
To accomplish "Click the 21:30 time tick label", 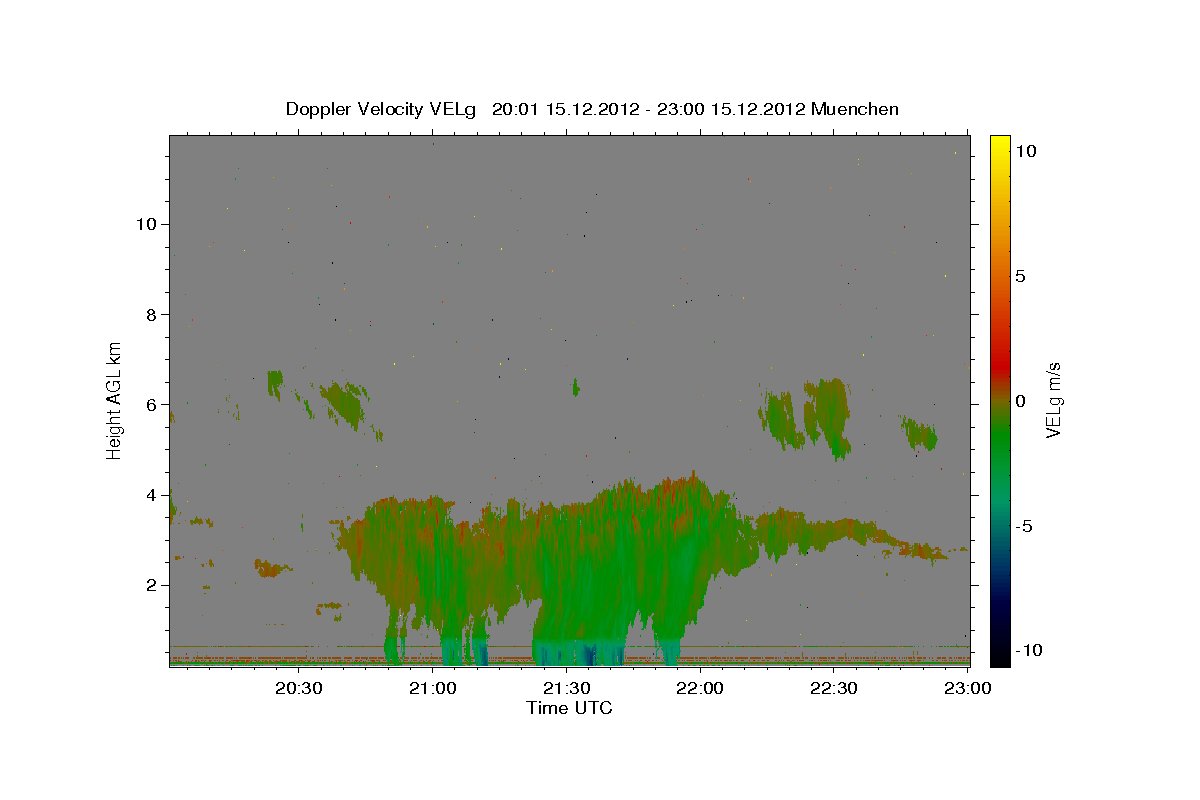I will pos(566,688).
